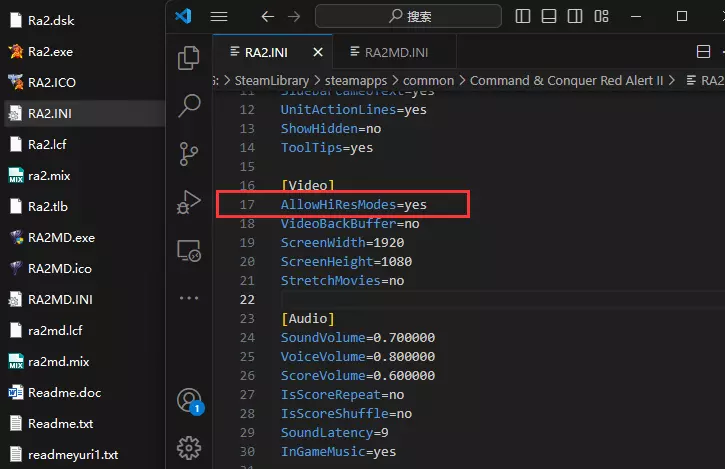Place cursor on IsScoreShuffle=no line
The image size is (725, 469).
346,413
